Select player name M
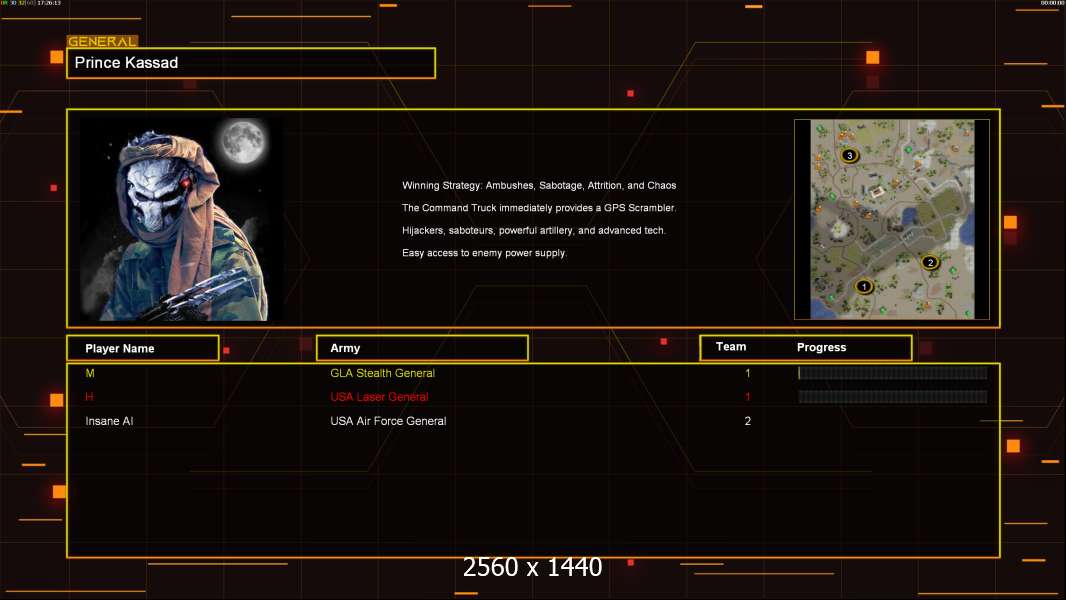Screen dimensions: 1066x600 [x=90, y=373]
